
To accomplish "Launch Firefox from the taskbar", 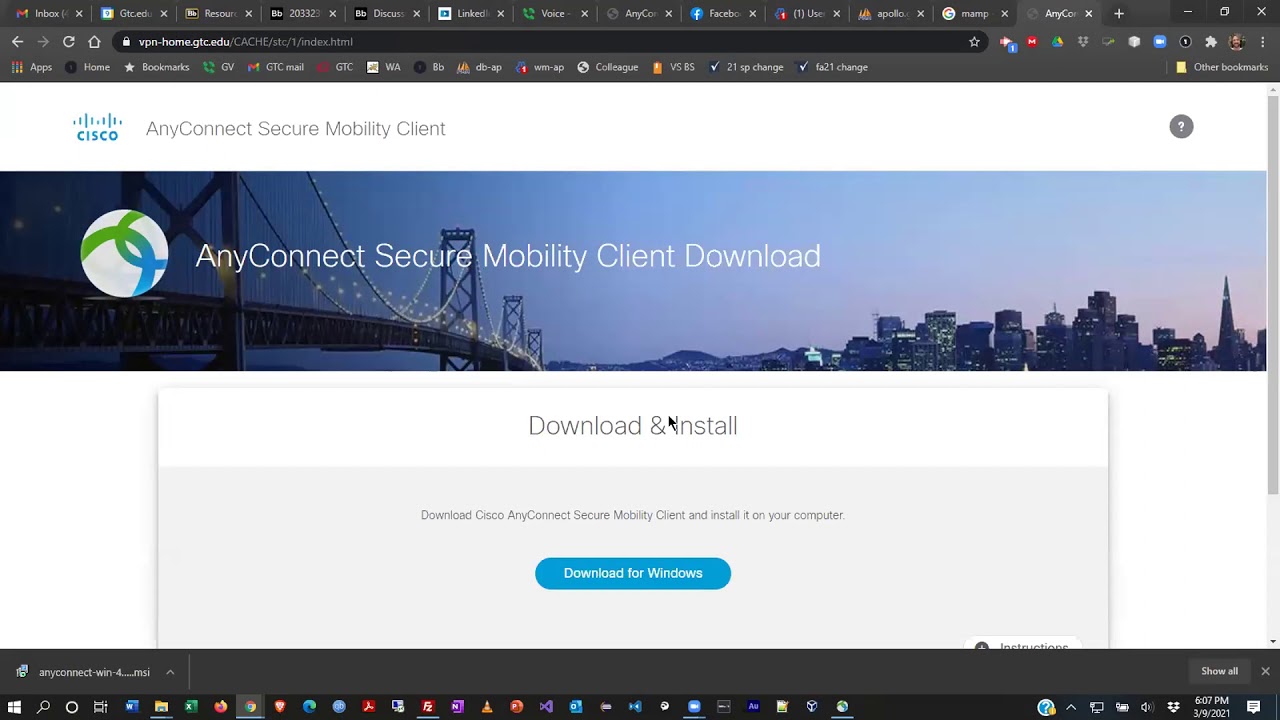I will click(x=221, y=706).
